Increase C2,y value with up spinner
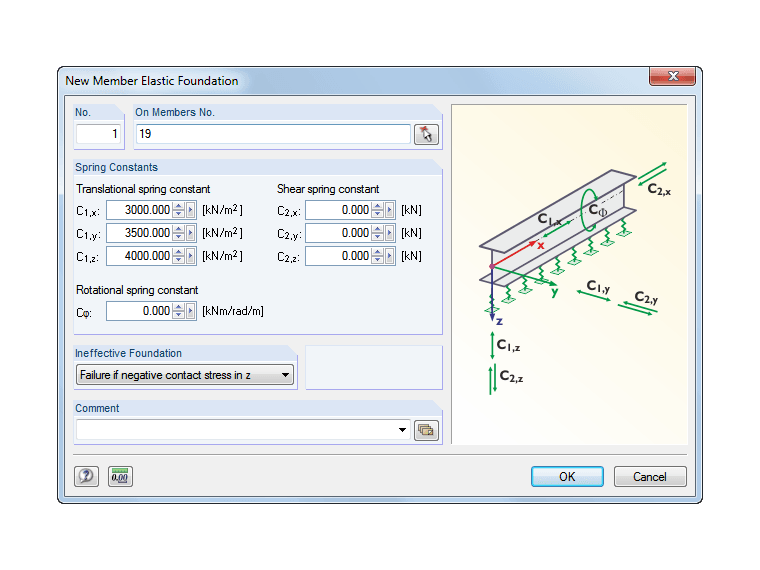Screen dimensions: 760x570 (378, 229)
